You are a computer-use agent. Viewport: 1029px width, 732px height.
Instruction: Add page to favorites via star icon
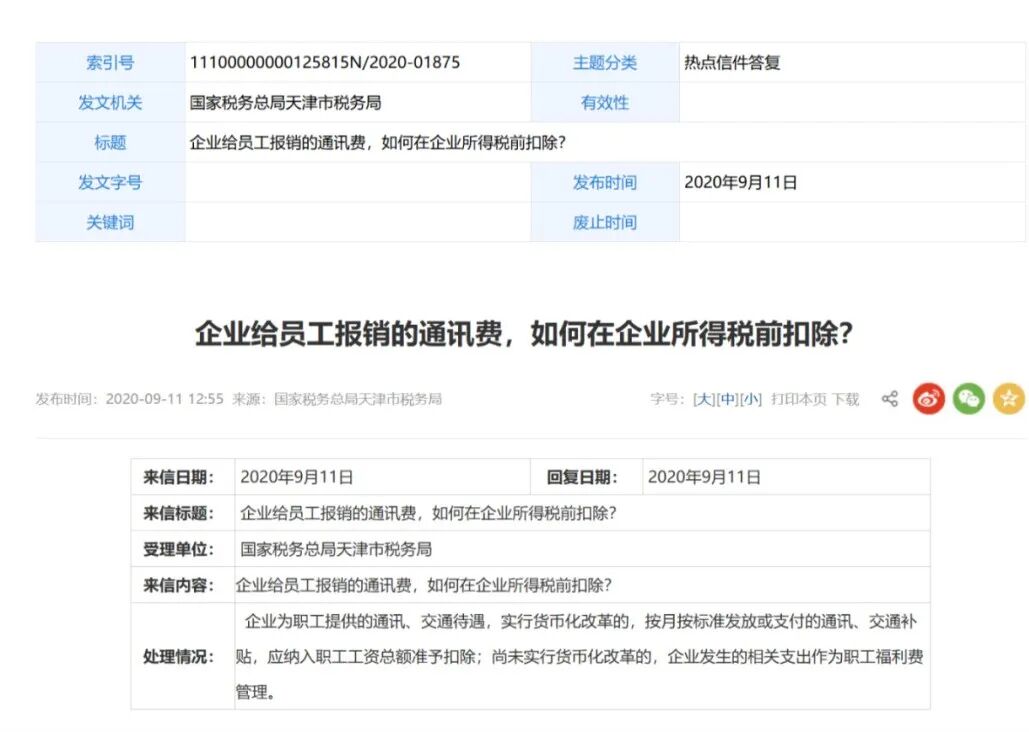coord(1007,398)
